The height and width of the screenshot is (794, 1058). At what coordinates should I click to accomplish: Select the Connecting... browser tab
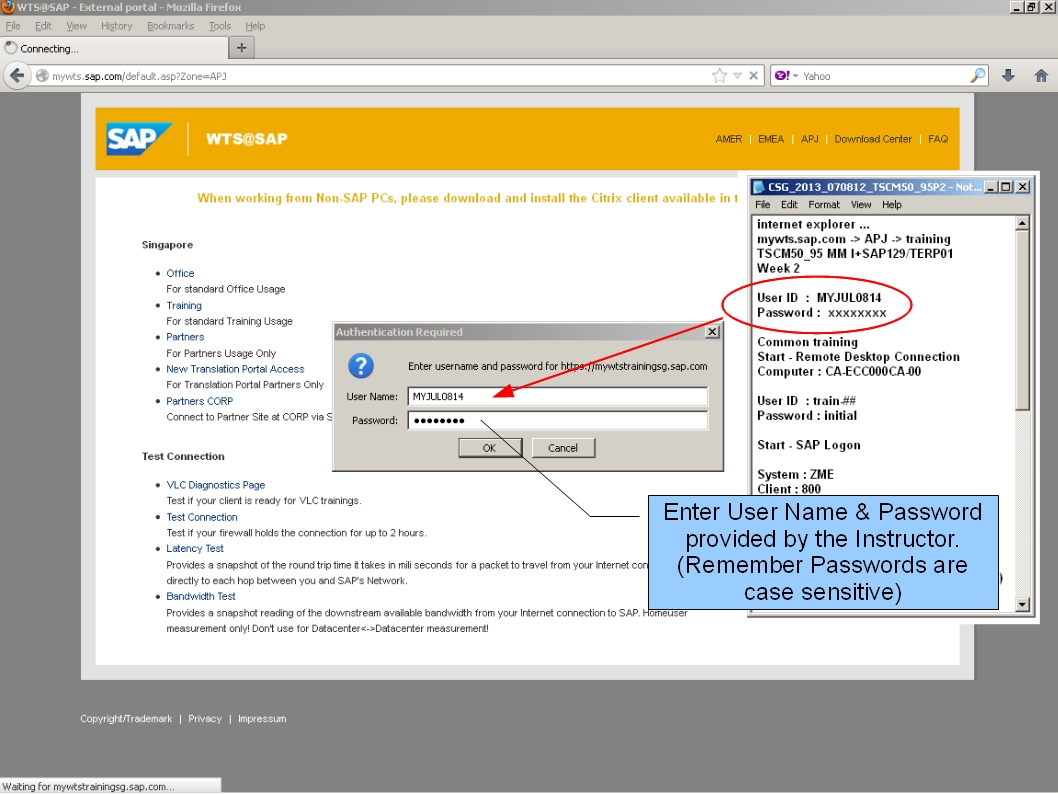[55, 48]
